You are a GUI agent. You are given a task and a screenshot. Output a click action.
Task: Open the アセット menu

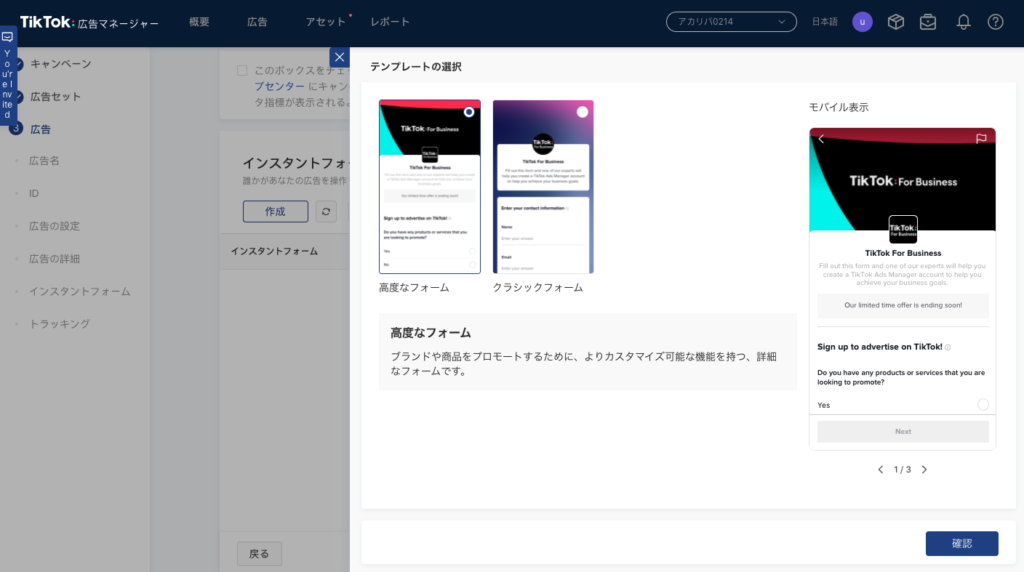[325, 22]
